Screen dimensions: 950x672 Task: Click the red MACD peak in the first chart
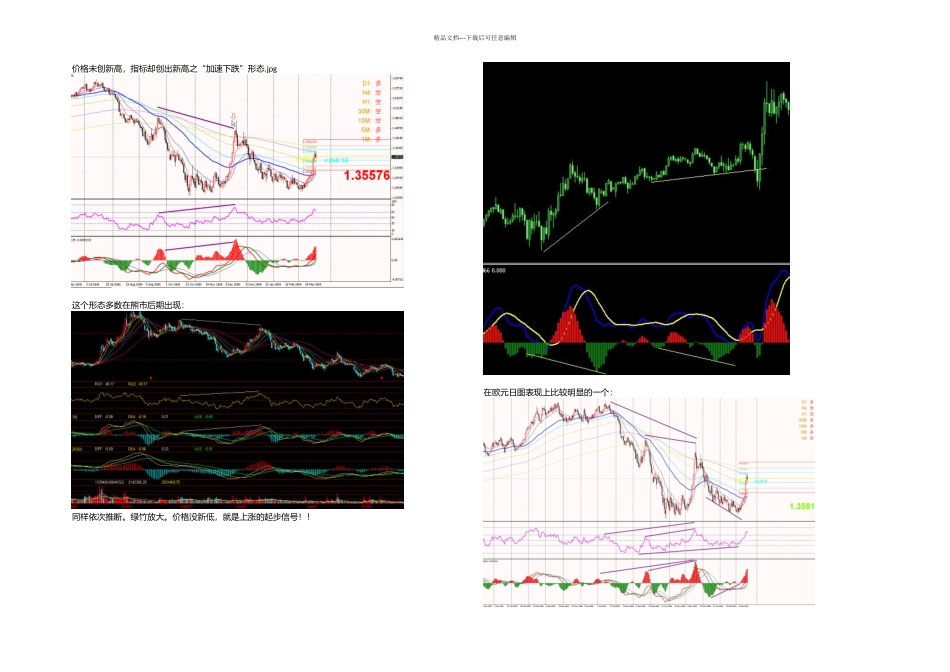pyautogui.click(x=236, y=251)
